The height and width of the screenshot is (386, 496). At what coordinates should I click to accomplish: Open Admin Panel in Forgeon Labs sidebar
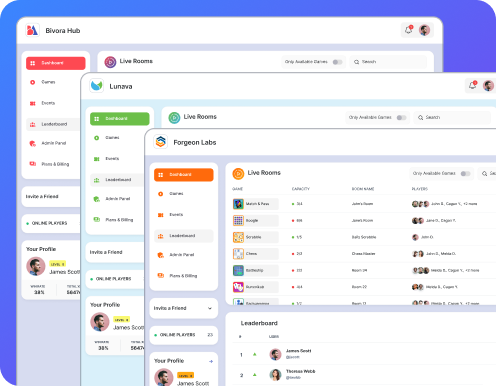pos(184,255)
